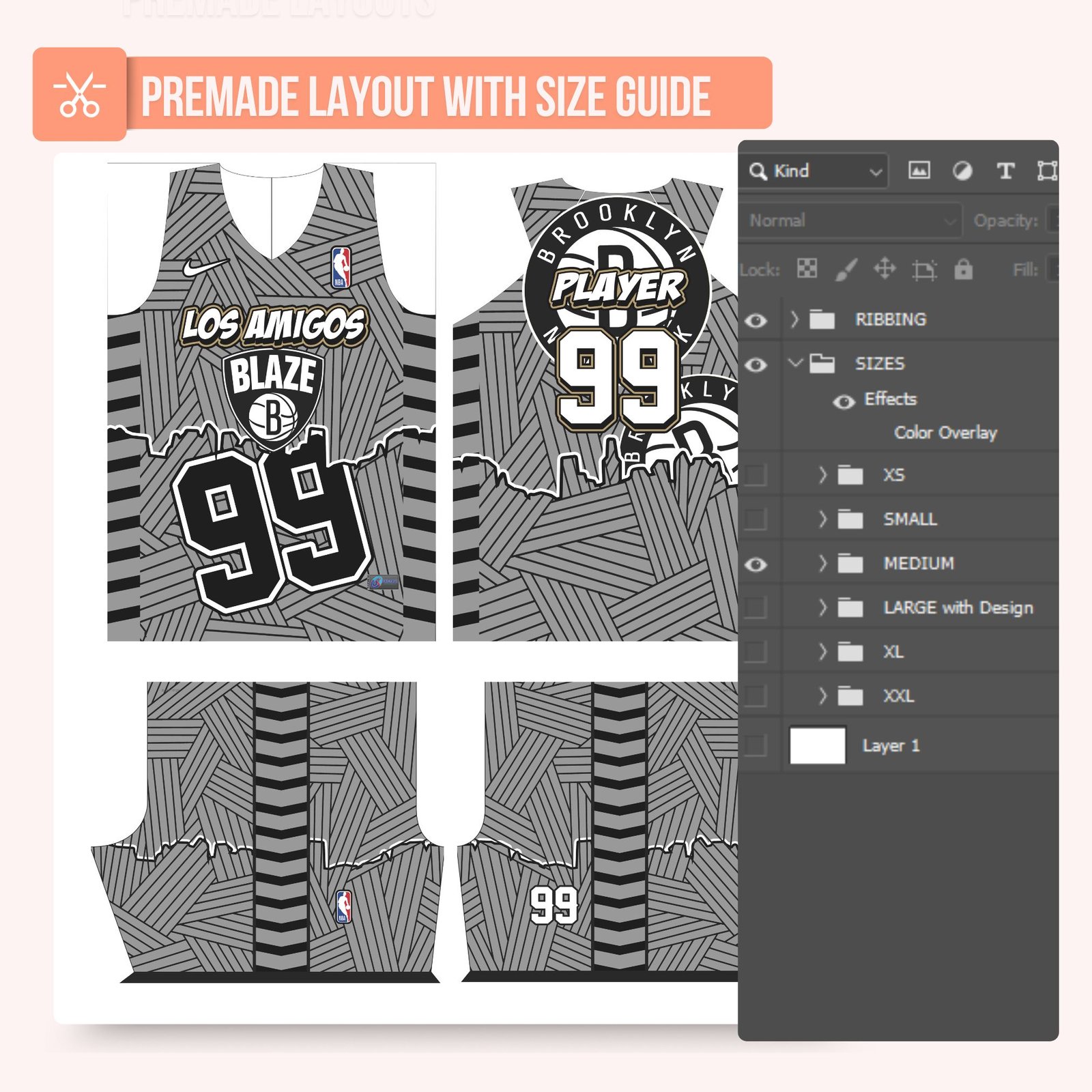Toggle visibility of SIZES Effects
The image size is (1092, 1092).
click(844, 401)
